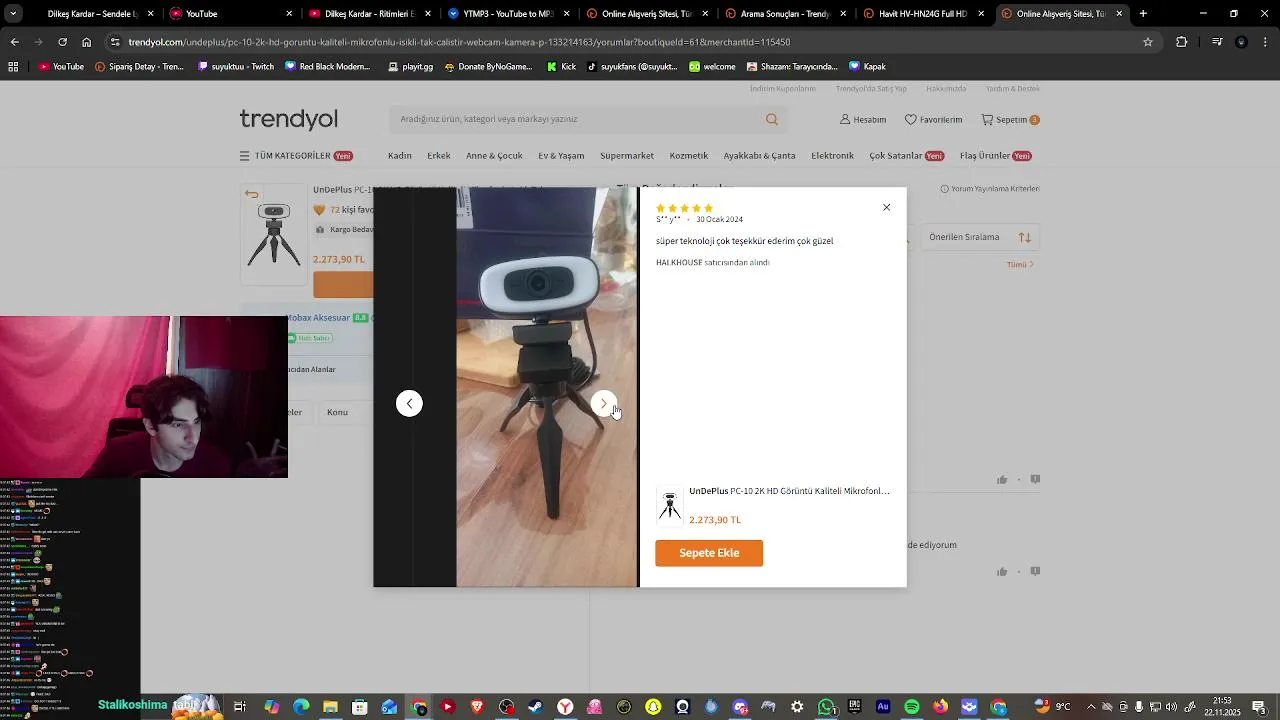Show the previous review photo

coord(409,403)
